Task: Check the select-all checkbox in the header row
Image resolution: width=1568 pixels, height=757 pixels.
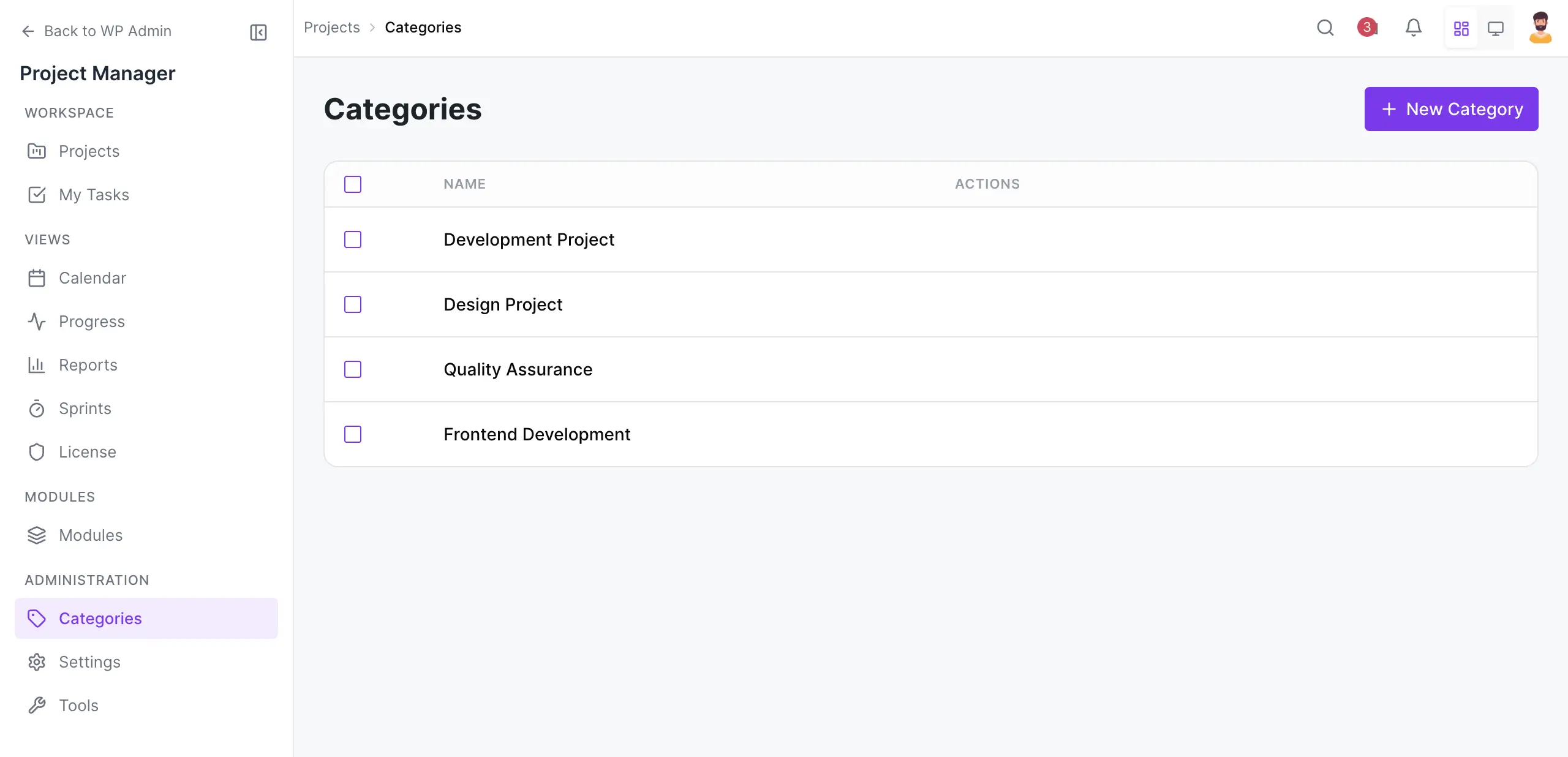Action: 353,184
